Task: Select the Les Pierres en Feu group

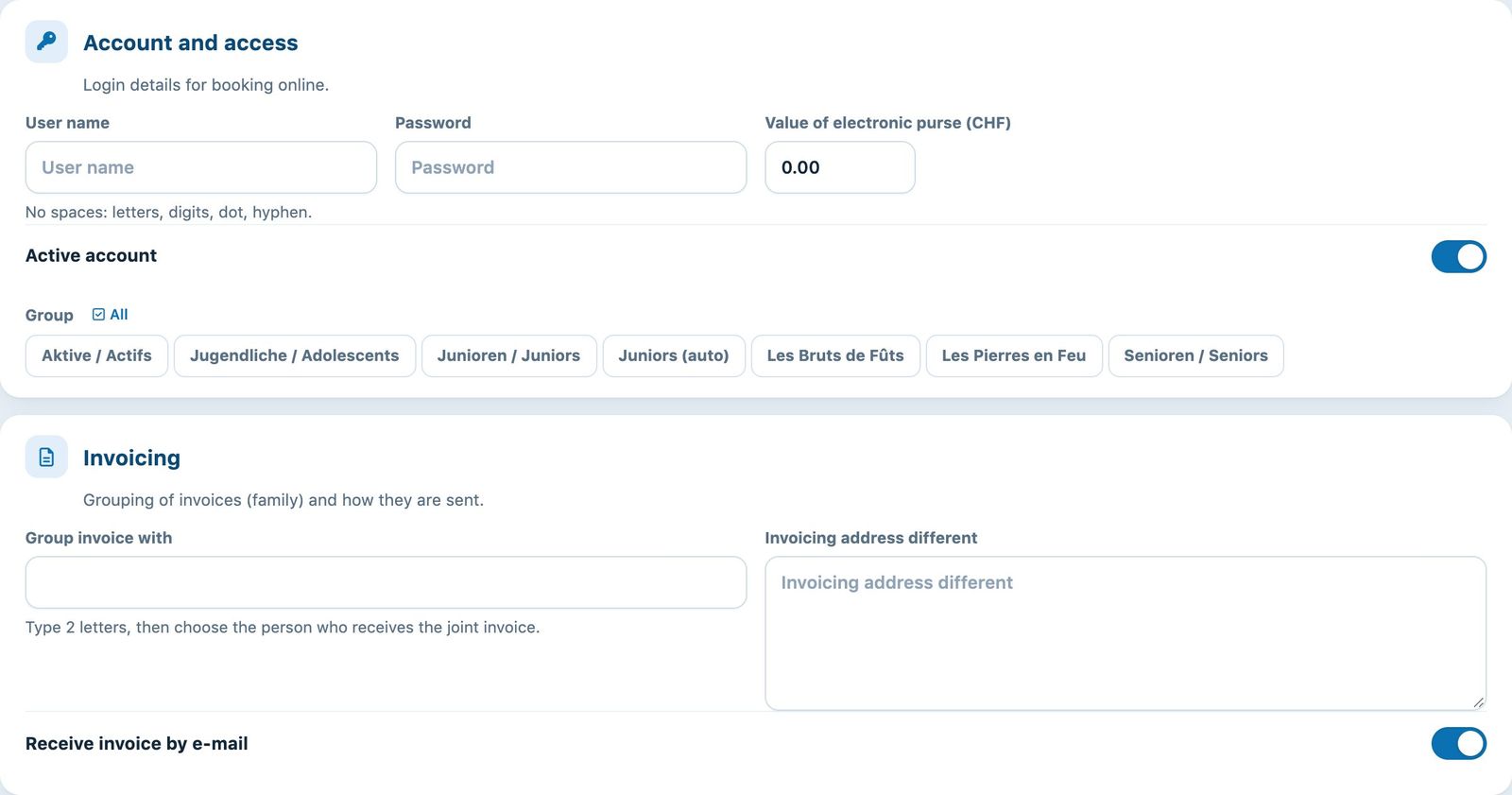Action: click(x=1014, y=355)
